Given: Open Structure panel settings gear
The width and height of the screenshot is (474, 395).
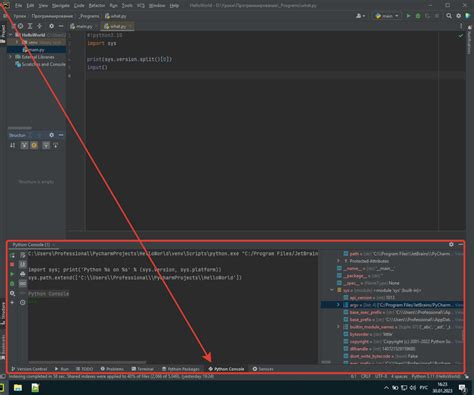Looking at the screenshot, I should pyautogui.click(x=51, y=135).
